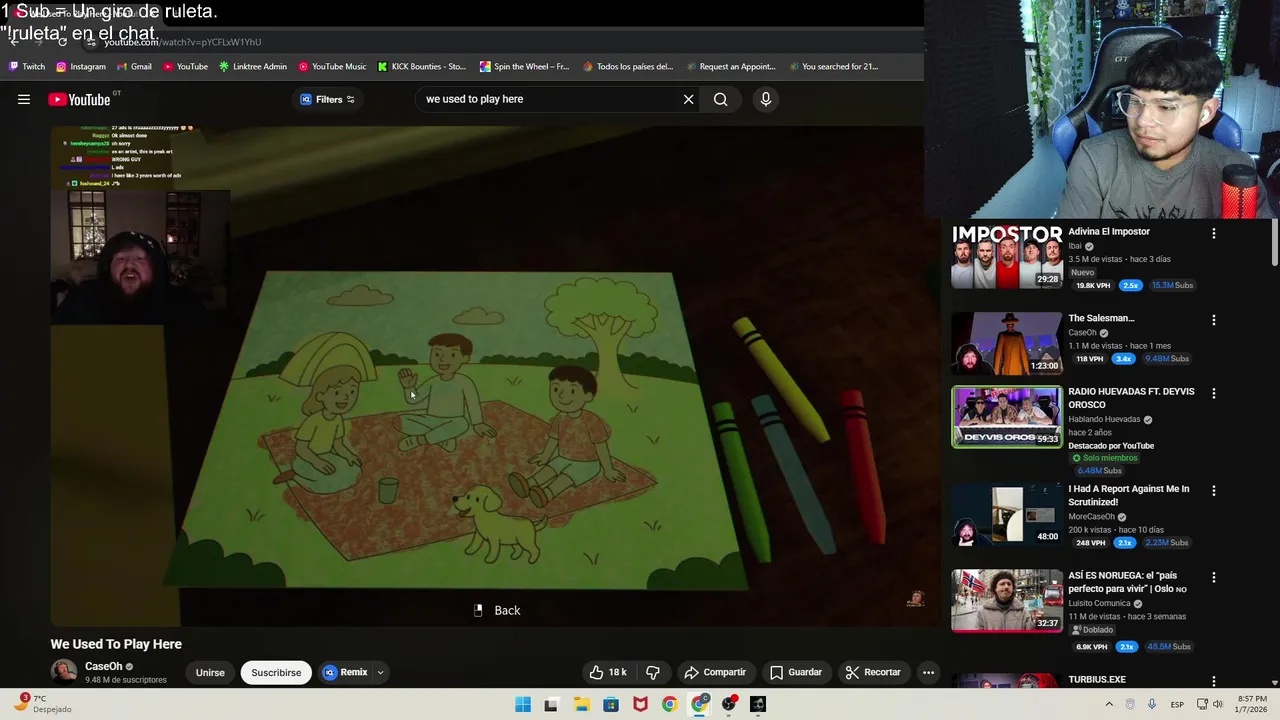This screenshot has width=1280, height=720.
Task: Open options menu for 'TURBIUS.EXE' video
Action: tap(1214, 681)
